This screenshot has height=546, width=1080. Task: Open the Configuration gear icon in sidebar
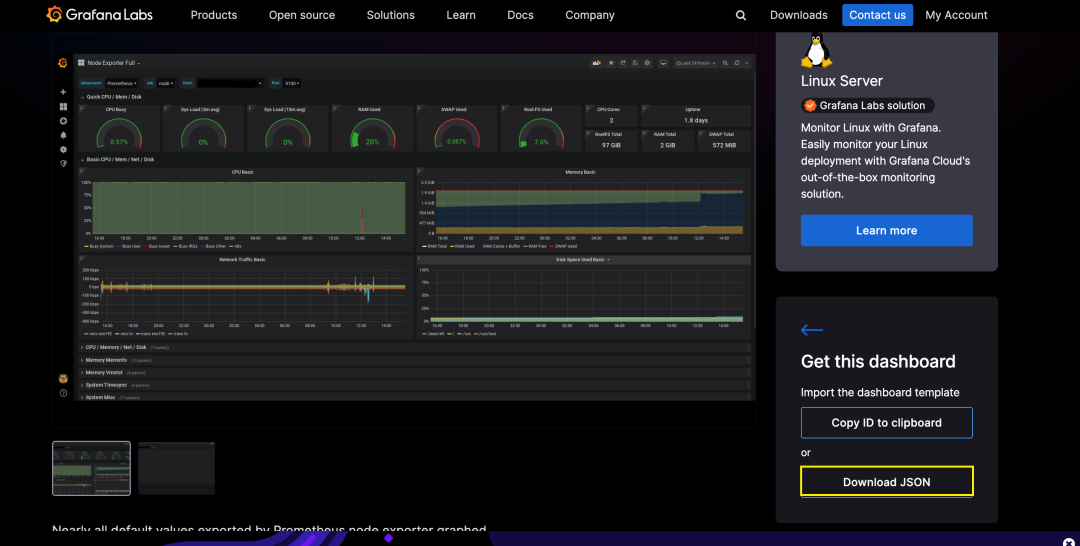pos(63,149)
